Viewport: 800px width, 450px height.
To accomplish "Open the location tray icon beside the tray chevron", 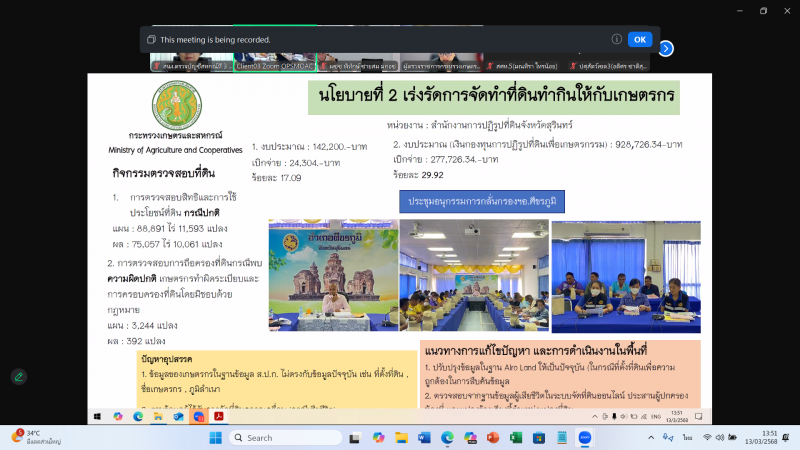I will point(668,438).
